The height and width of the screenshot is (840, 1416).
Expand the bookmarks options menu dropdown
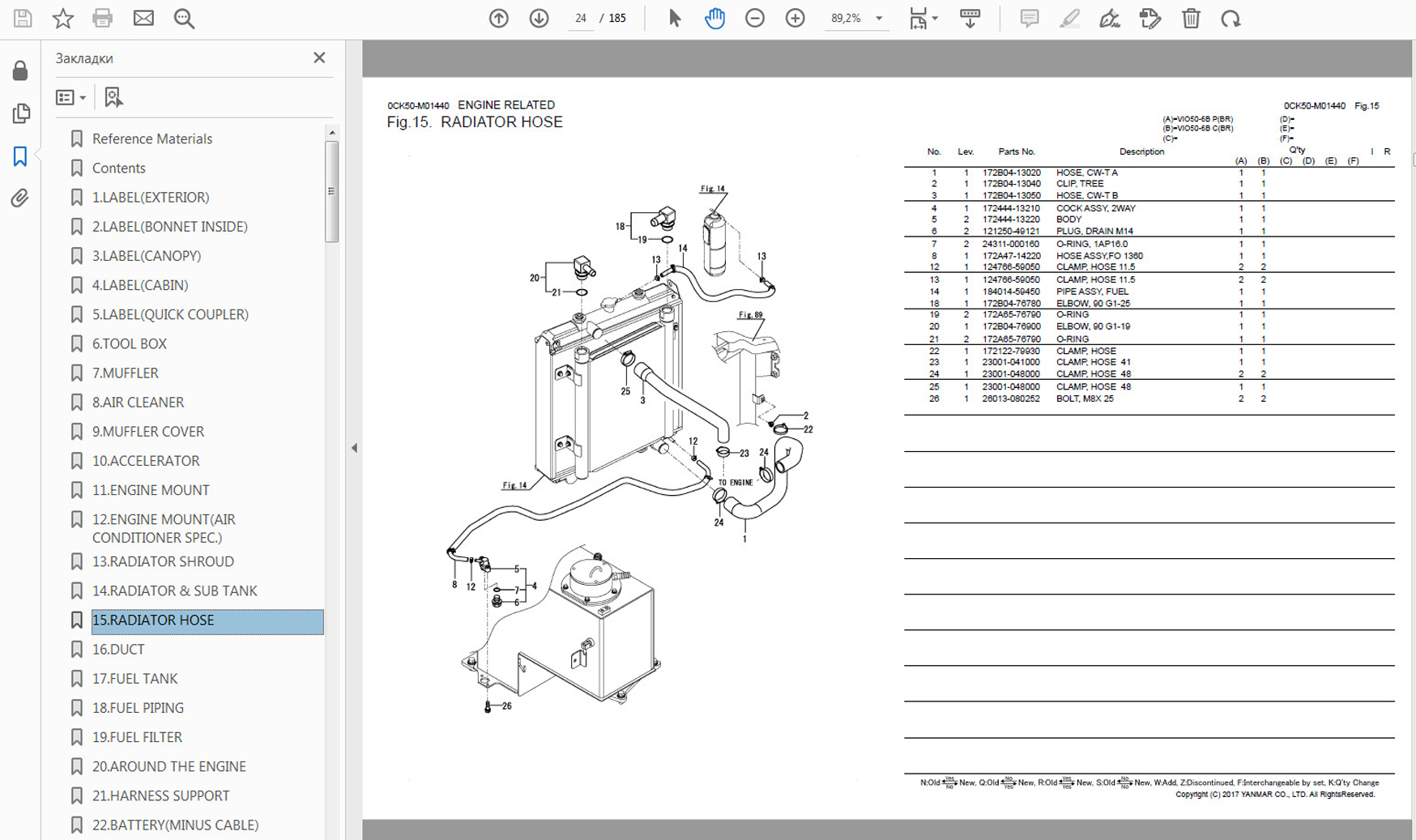coord(71,97)
